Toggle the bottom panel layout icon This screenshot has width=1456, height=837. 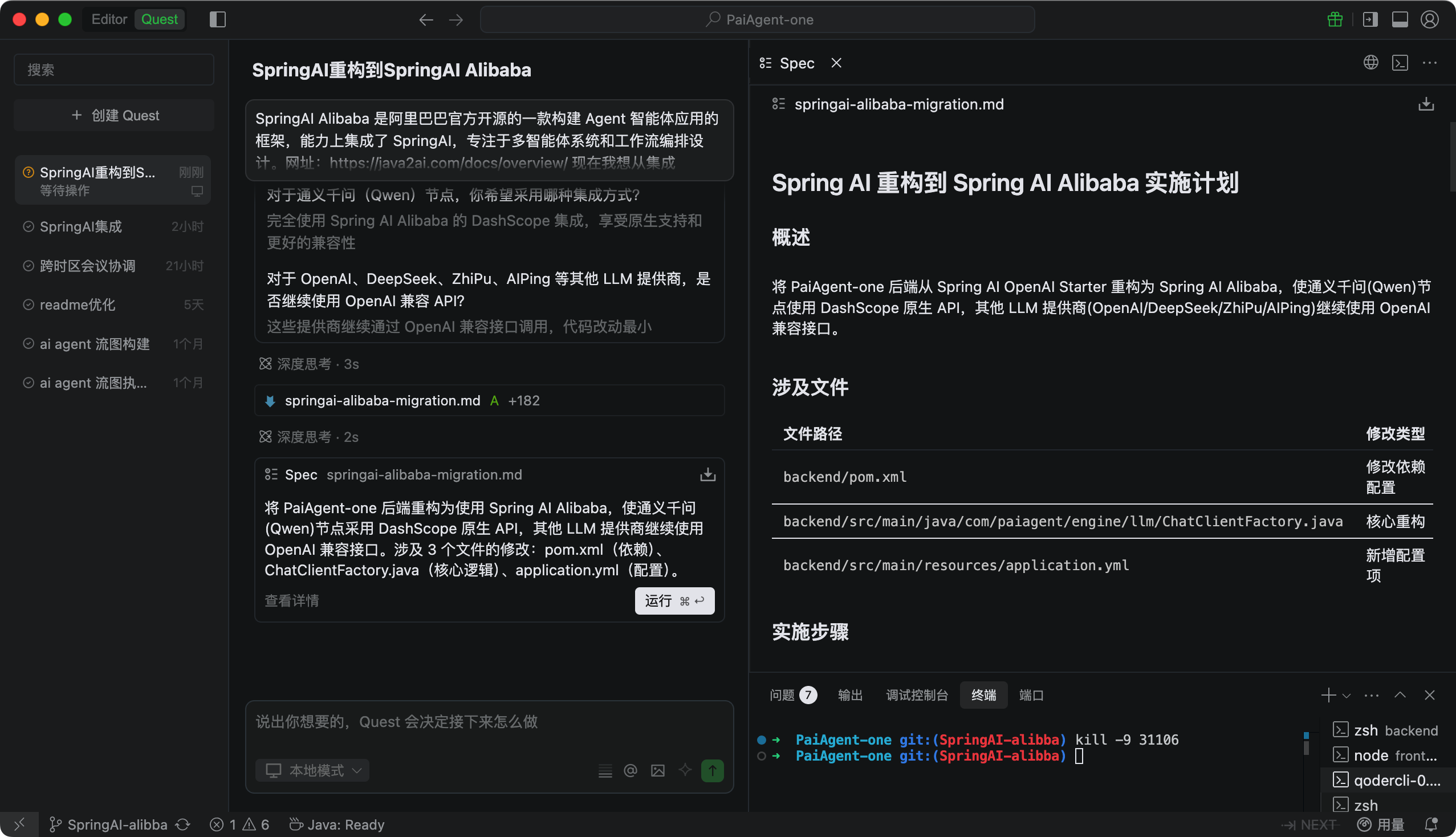(1400, 19)
